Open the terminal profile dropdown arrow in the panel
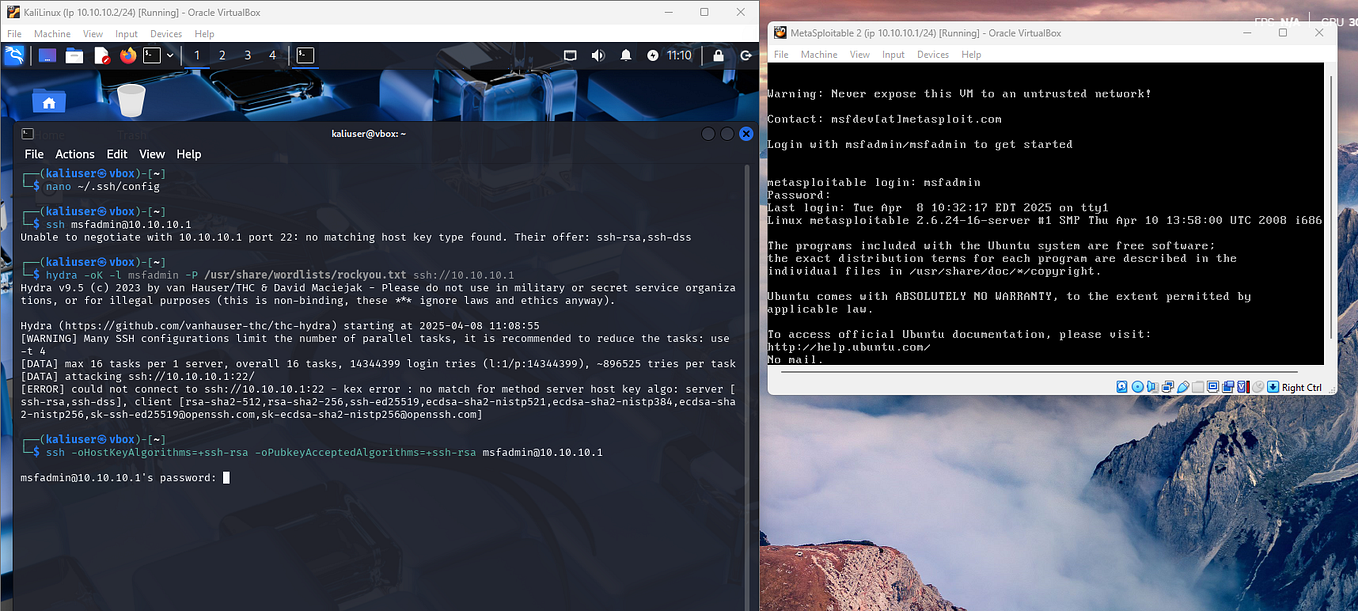Screen dimensions: 1358x611 170,55
